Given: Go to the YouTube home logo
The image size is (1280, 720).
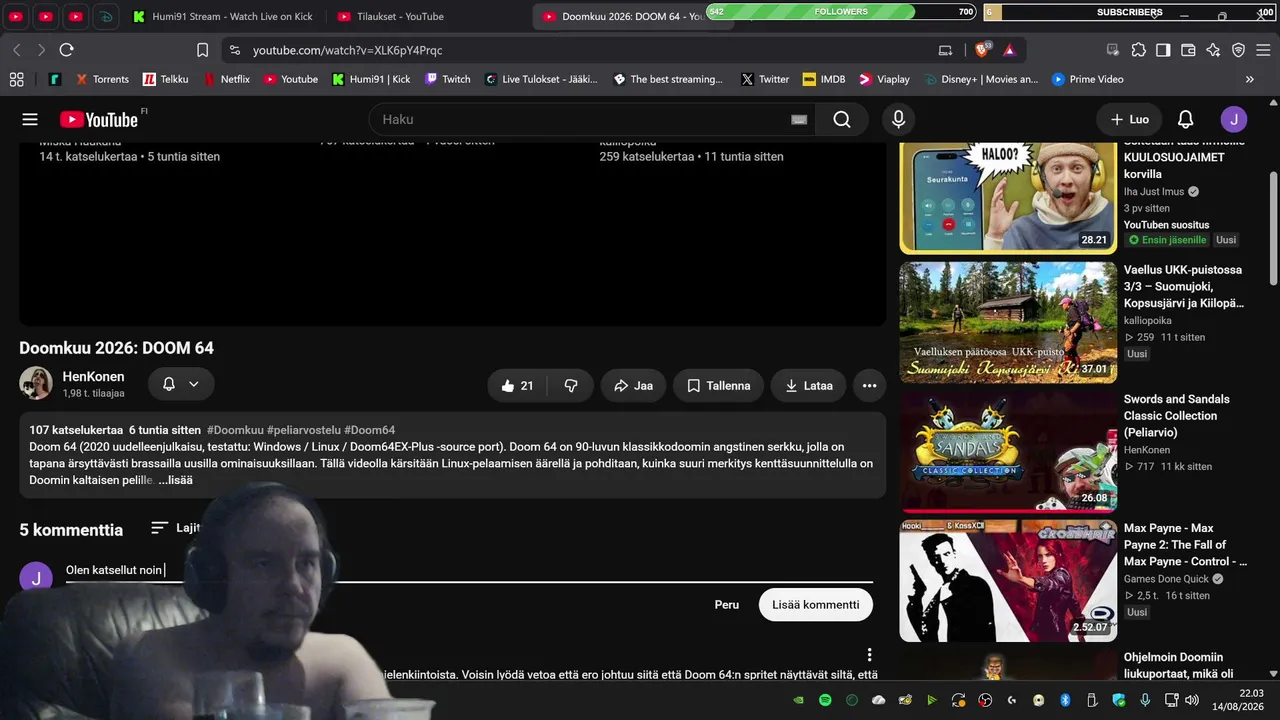Looking at the screenshot, I should click(99, 120).
